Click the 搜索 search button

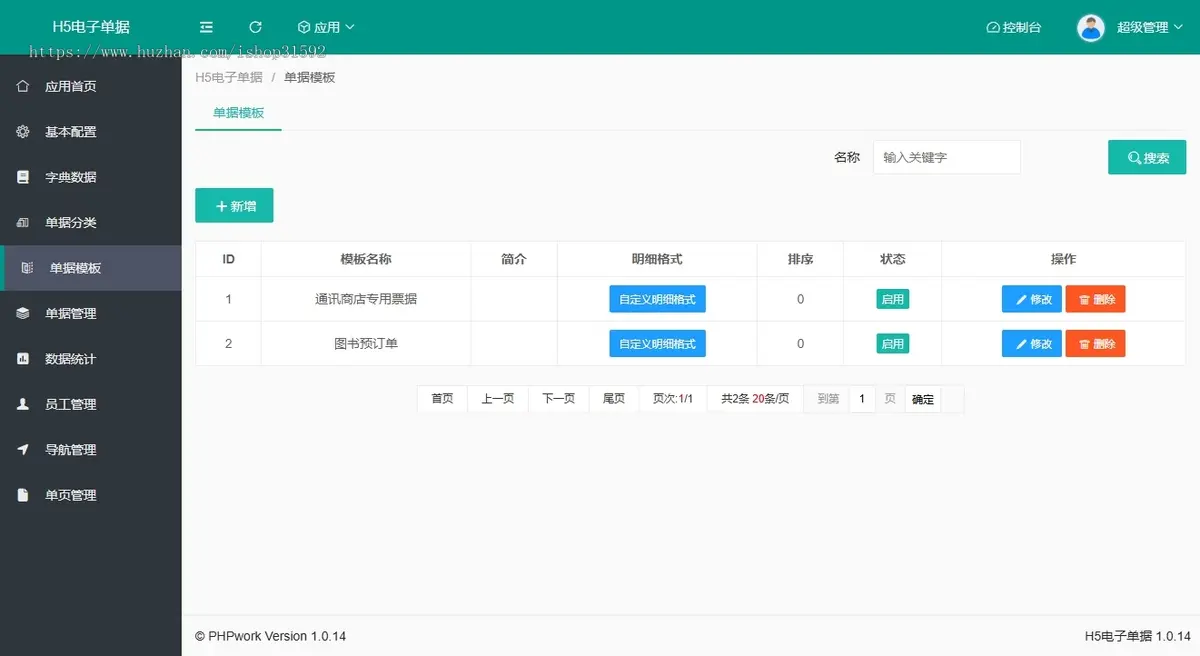click(1146, 158)
